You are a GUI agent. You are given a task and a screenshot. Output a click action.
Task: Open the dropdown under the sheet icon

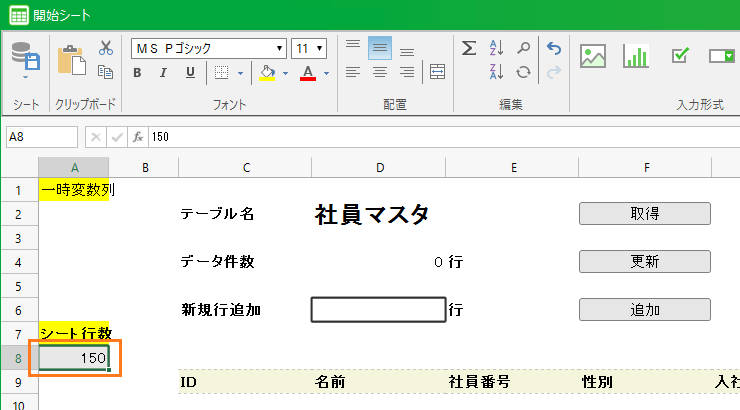pos(25,77)
